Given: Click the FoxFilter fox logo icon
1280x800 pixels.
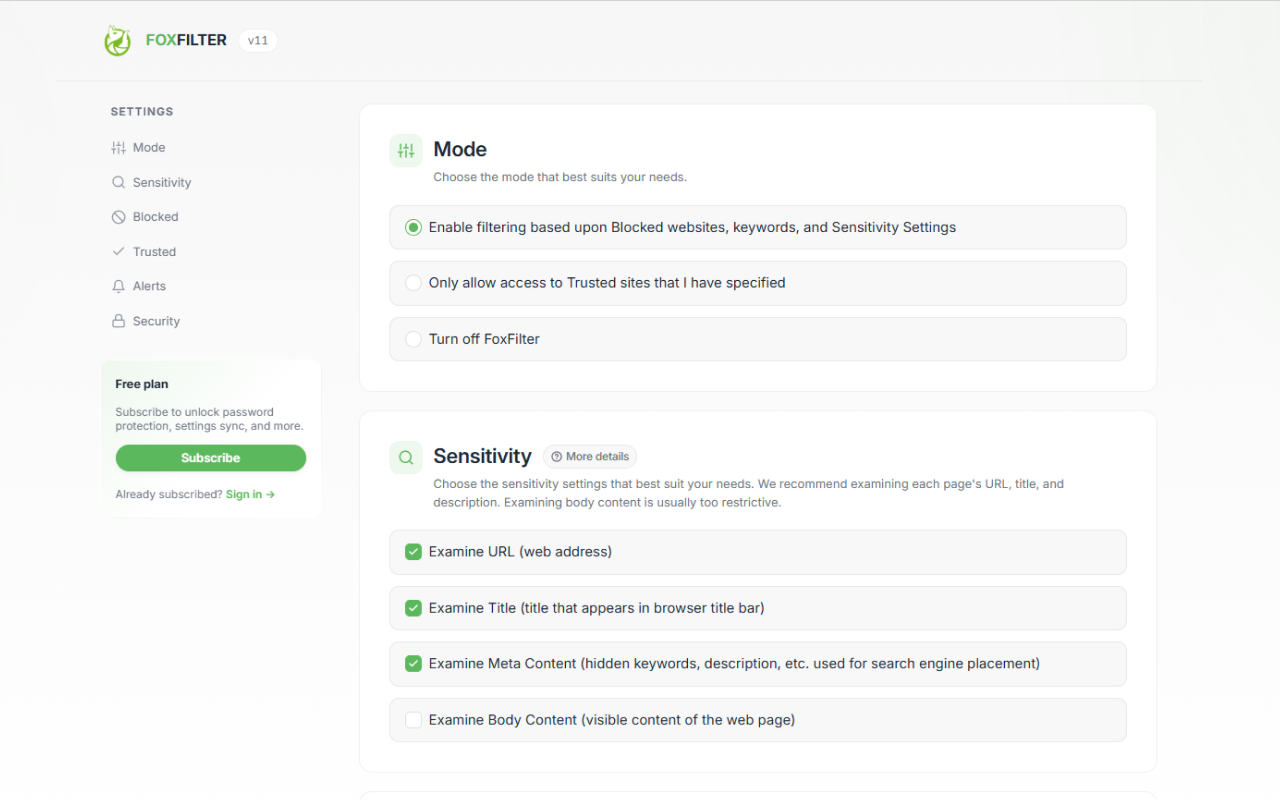Looking at the screenshot, I should [x=118, y=41].
